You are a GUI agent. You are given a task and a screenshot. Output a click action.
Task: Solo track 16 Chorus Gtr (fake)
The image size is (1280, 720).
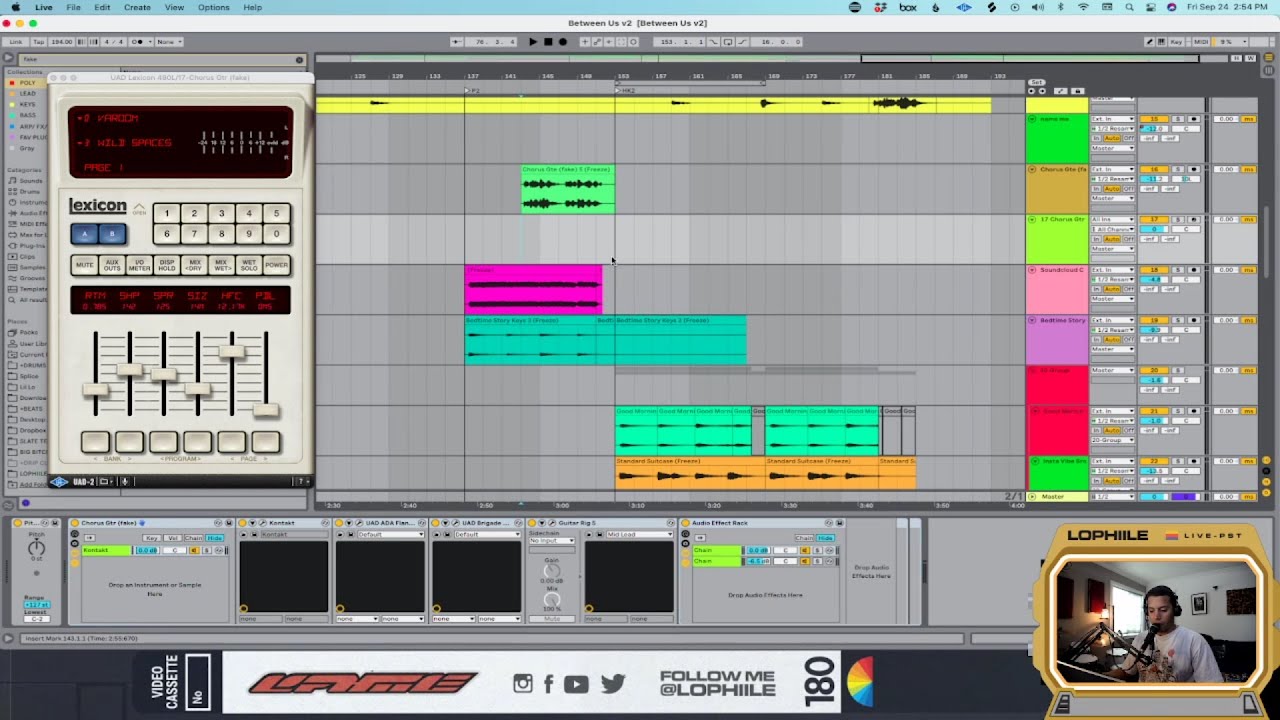(1177, 169)
